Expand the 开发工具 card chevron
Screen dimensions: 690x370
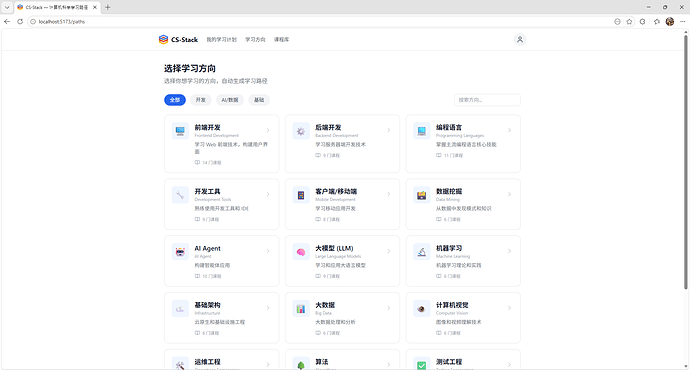(x=268, y=194)
